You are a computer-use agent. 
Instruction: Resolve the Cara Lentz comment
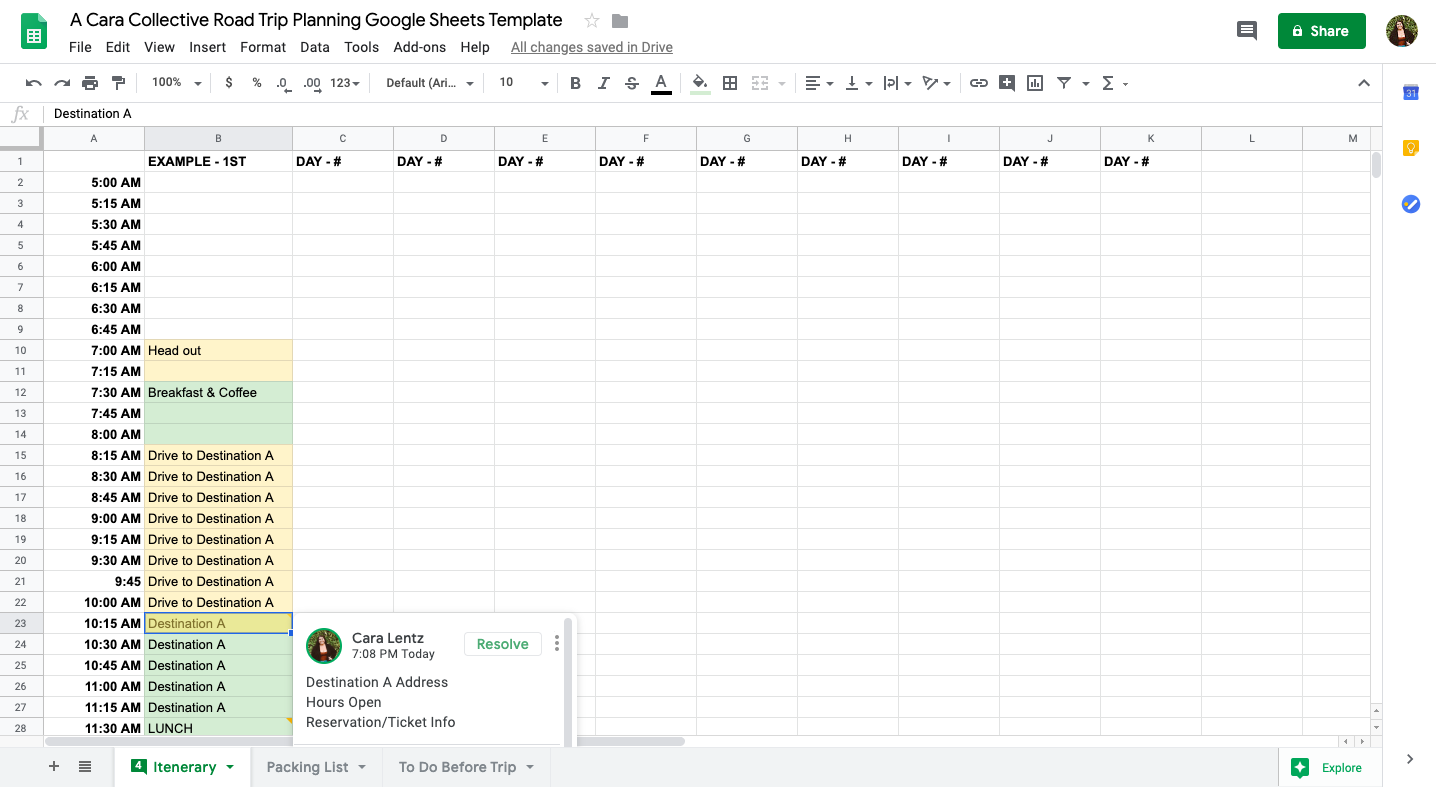[502, 644]
